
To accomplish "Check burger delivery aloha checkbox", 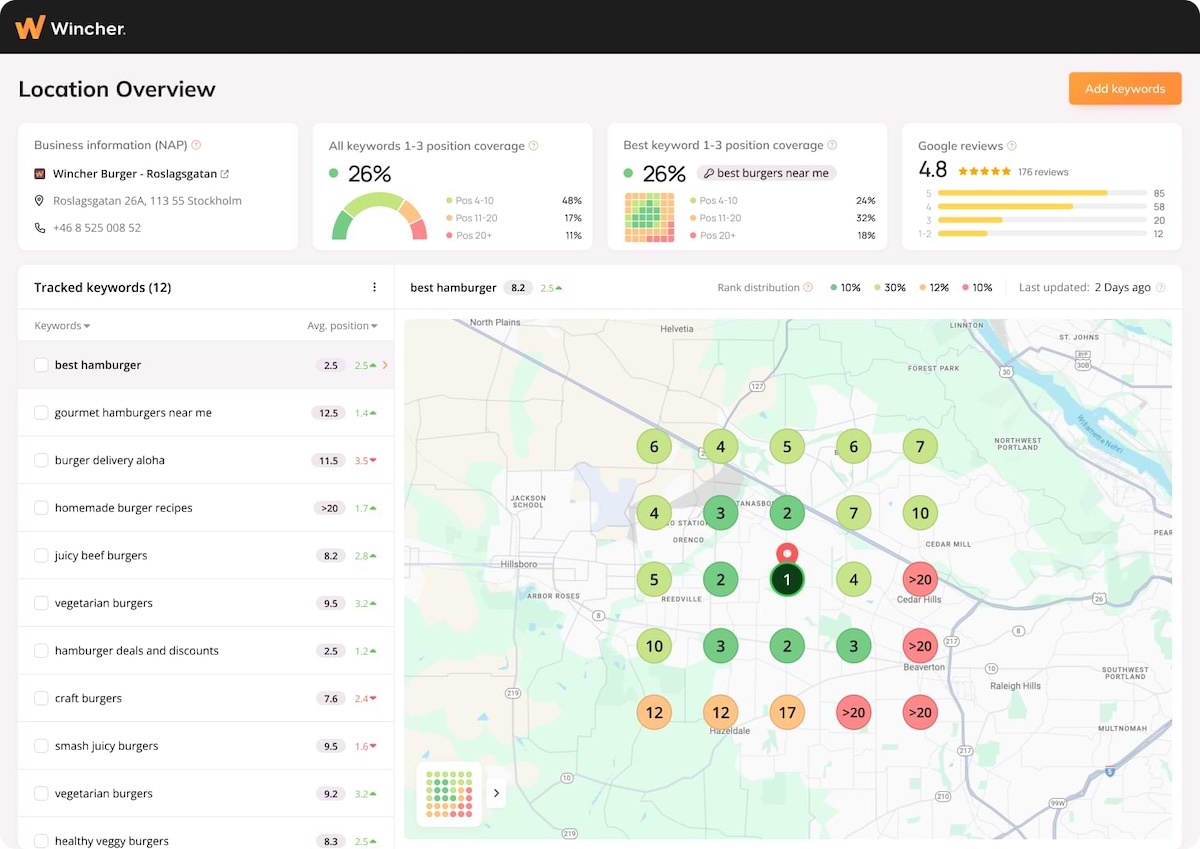I will click(41, 460).
